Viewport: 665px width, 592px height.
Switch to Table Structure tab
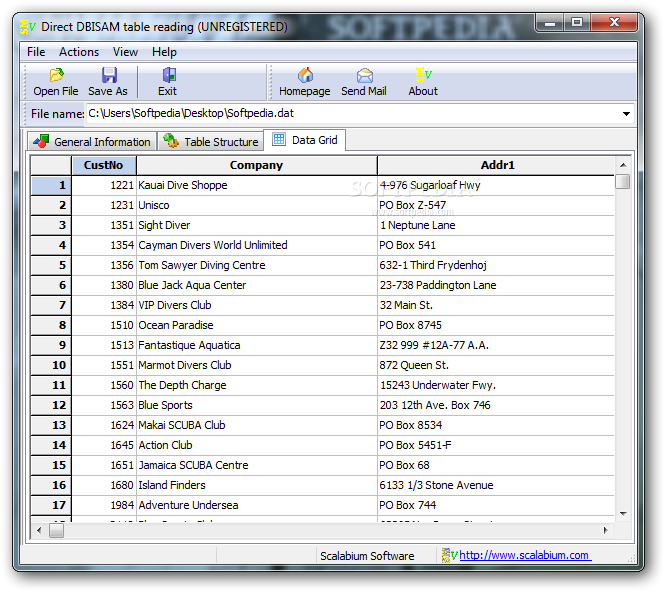(x=211, y=141)
